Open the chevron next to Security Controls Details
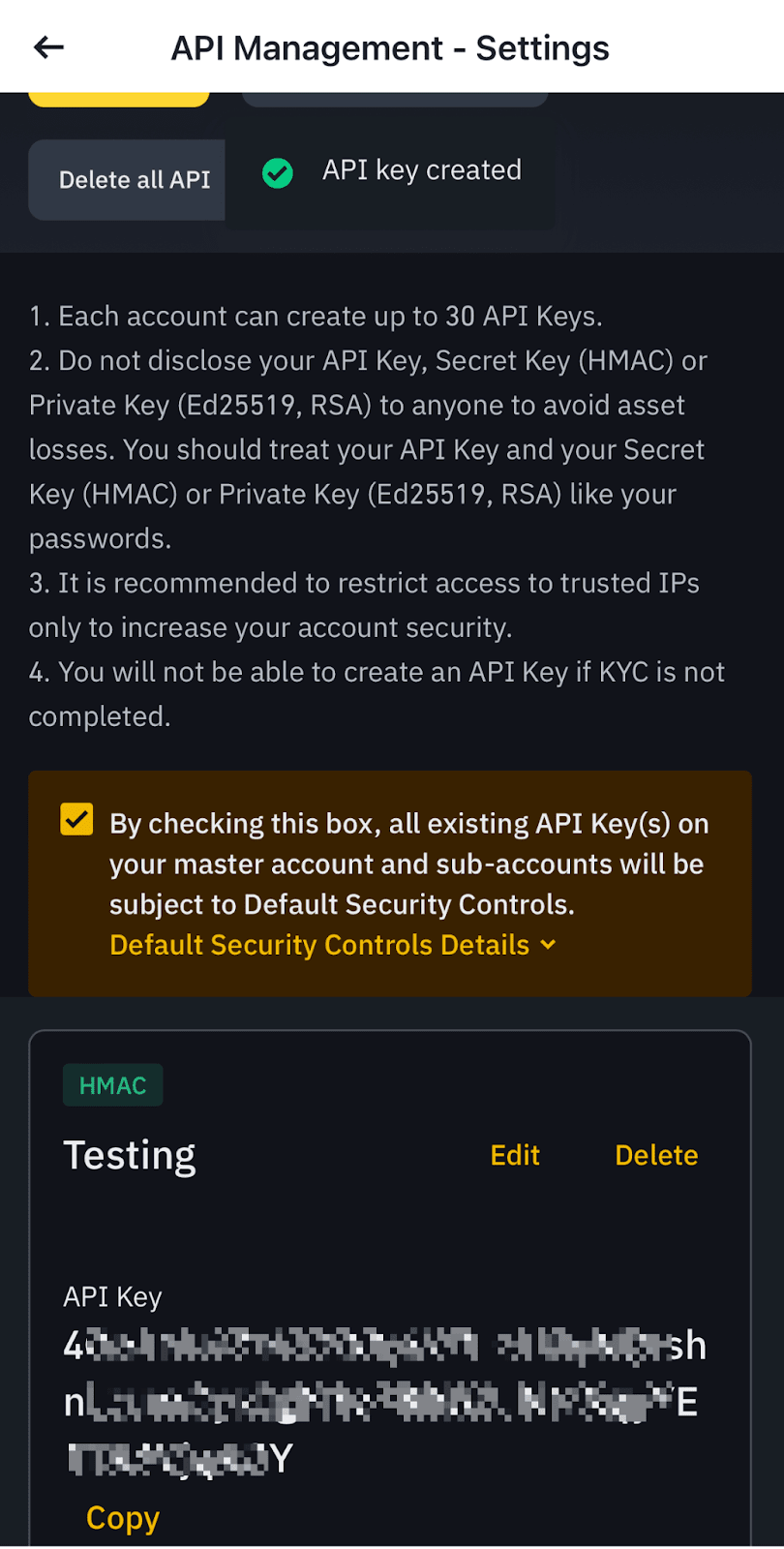This screenshot has height=1549, width=784. click(548, 945)
